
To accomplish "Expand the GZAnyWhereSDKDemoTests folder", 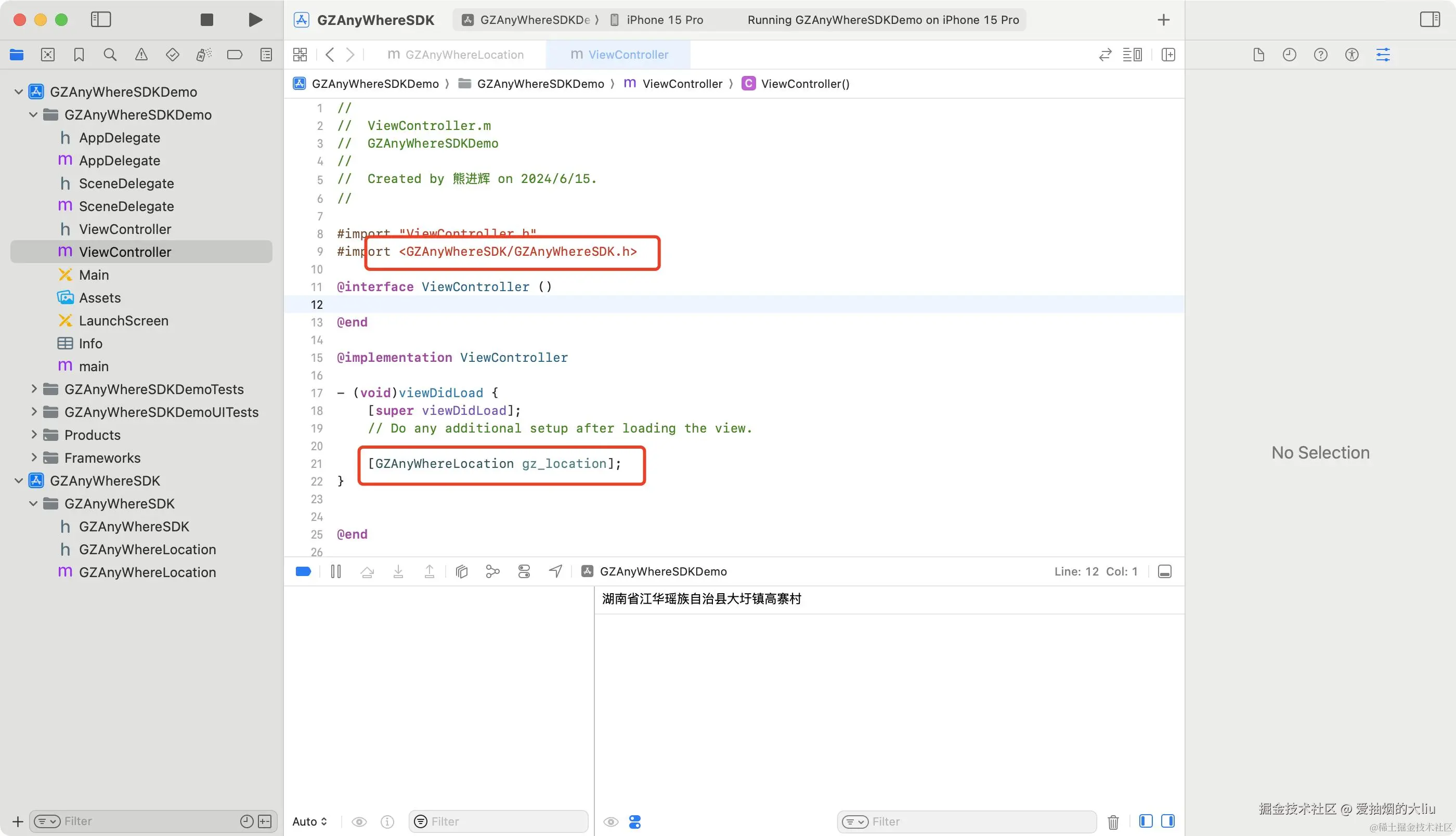I will coord(33,389).
